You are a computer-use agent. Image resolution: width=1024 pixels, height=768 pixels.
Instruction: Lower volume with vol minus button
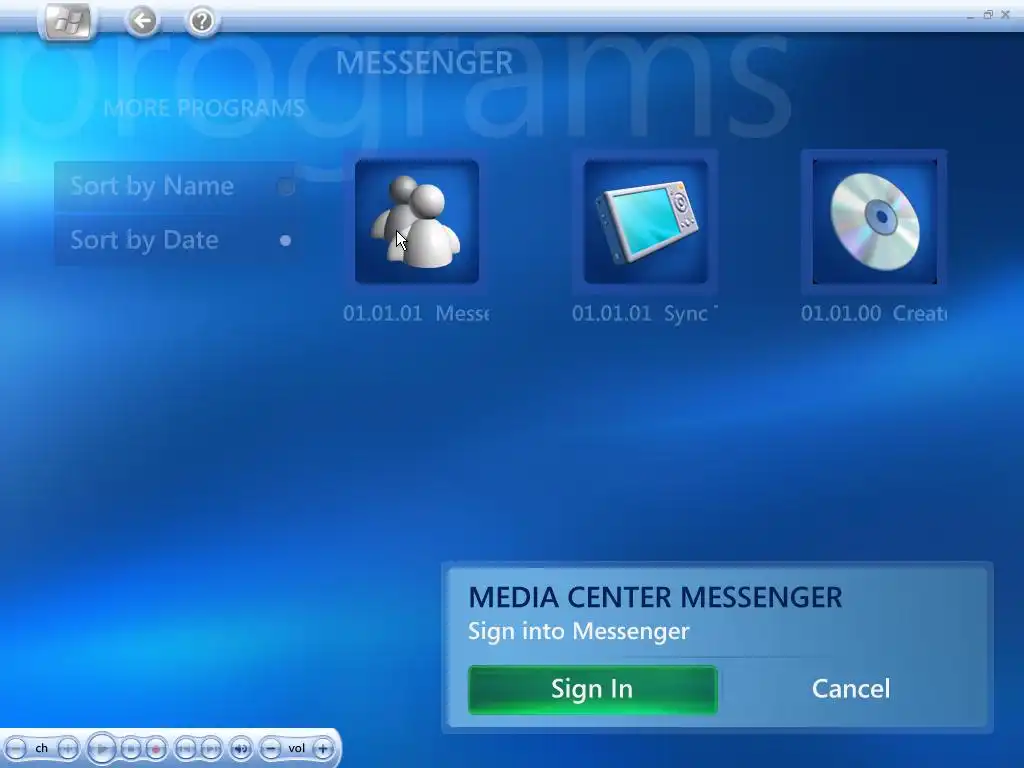point(270,748)
